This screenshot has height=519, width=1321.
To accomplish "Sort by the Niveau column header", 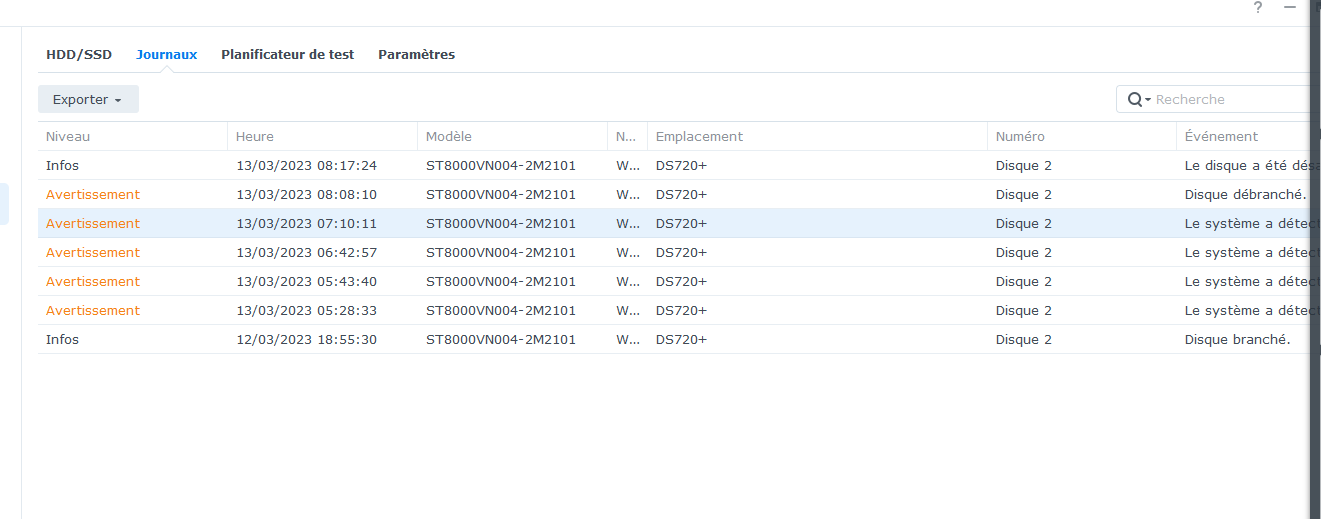I will pyautogui.click(x=68, y=137).
